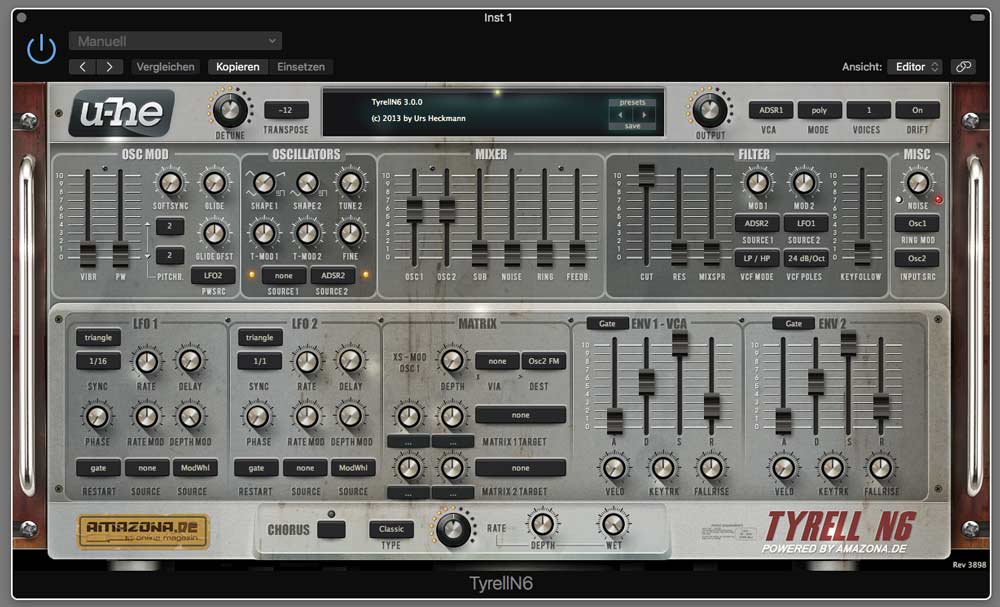
Task: Select the red noise indicator
Action: pyautogui.click(x=938, y=200)
